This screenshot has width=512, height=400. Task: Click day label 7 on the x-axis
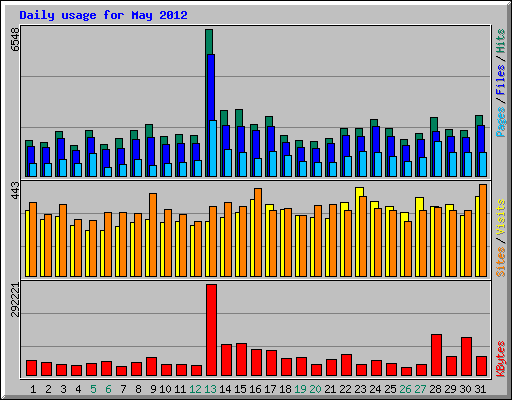tap(123, 389)
